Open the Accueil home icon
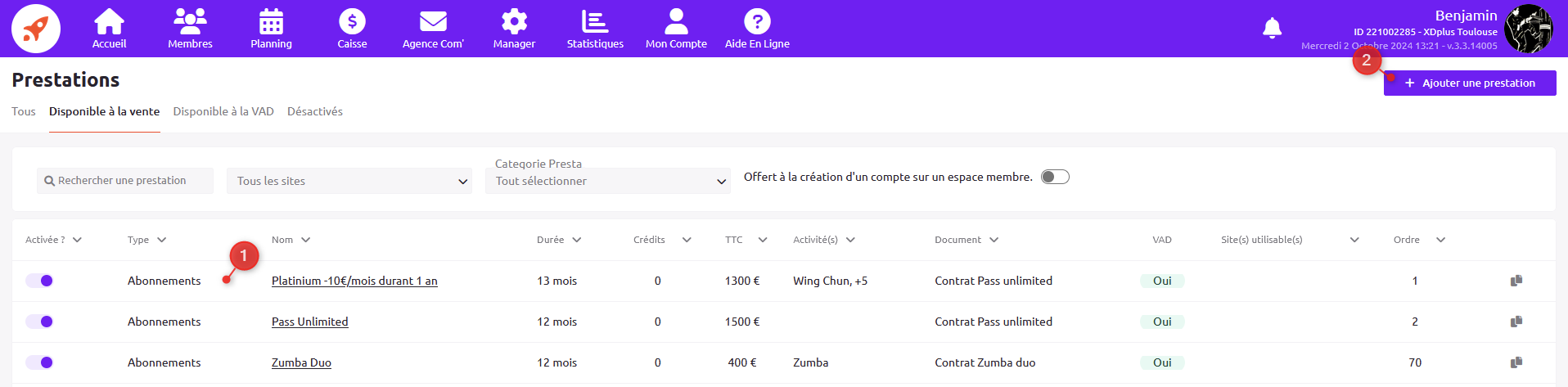 (109, 22)
